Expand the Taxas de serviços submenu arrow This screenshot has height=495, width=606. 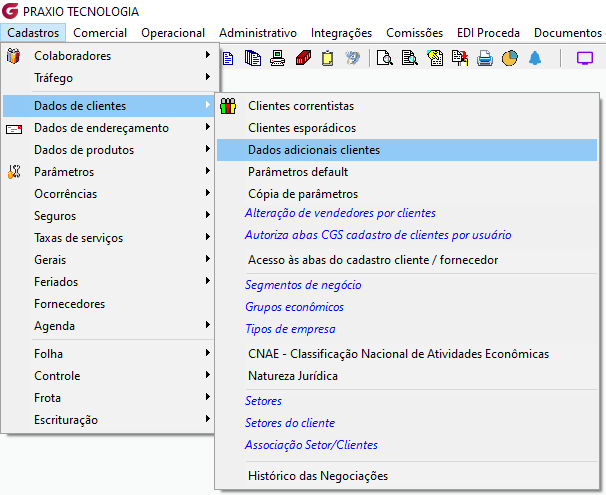pyautogui.click(x=208, y=237)
